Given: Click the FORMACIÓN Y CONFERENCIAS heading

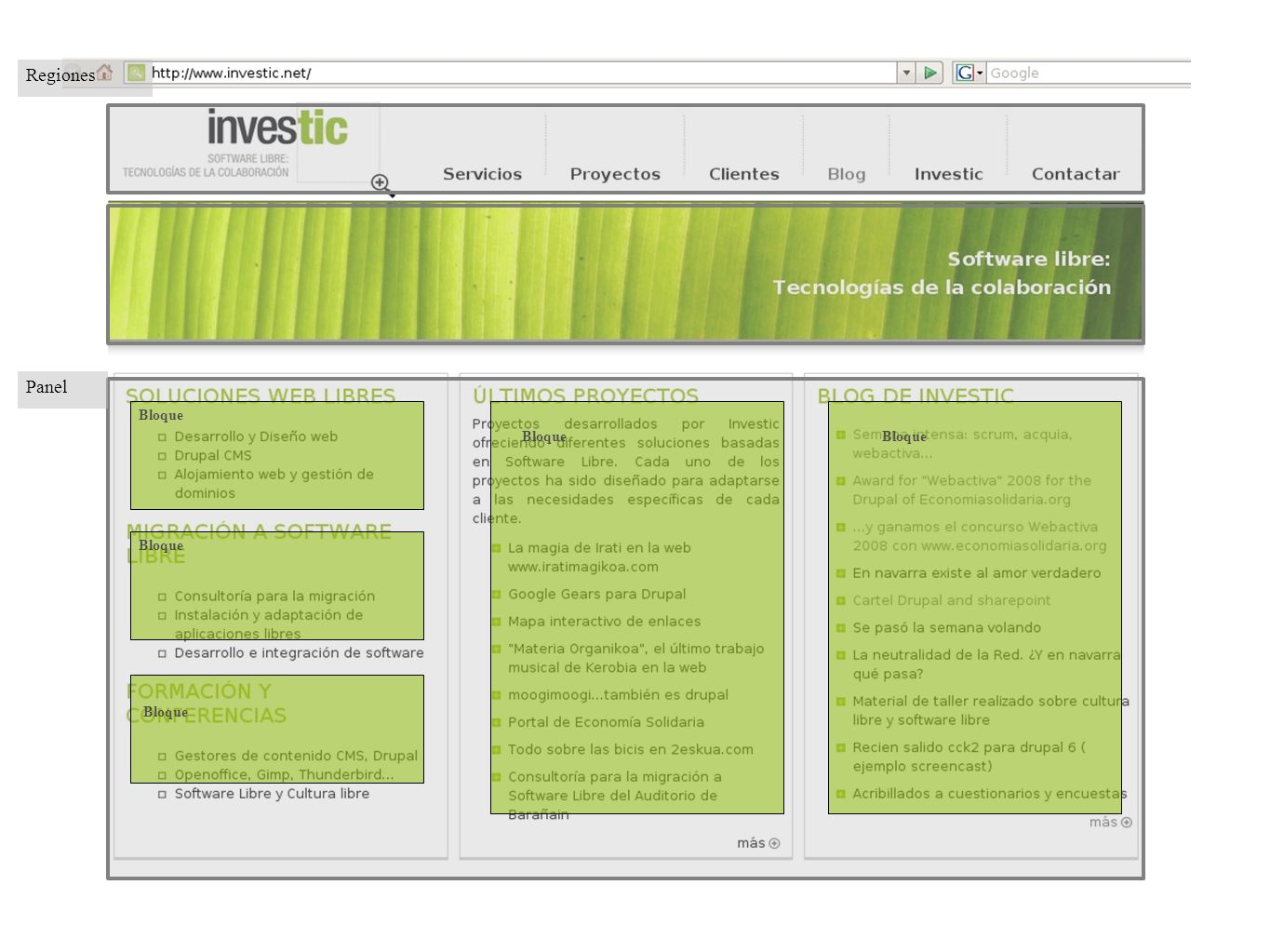Looking at the screenshot, I should (206, 703).
